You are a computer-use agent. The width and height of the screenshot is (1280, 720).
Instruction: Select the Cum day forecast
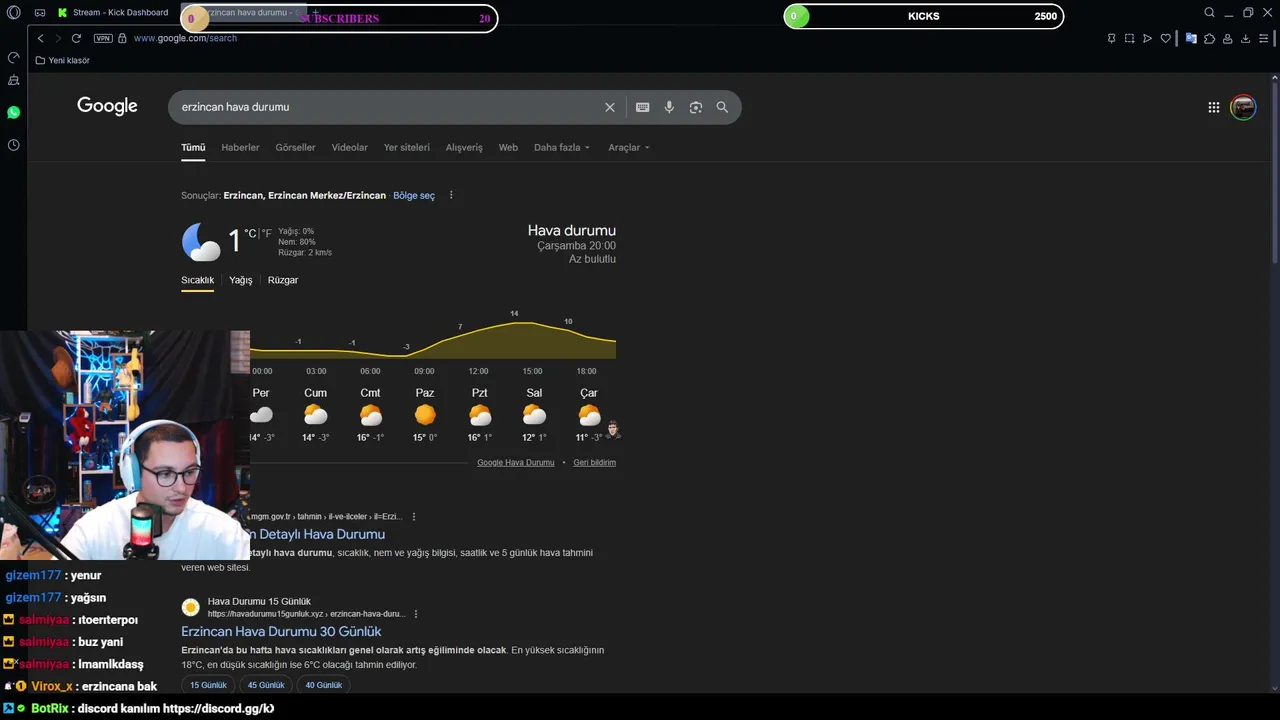click(315, 415)
